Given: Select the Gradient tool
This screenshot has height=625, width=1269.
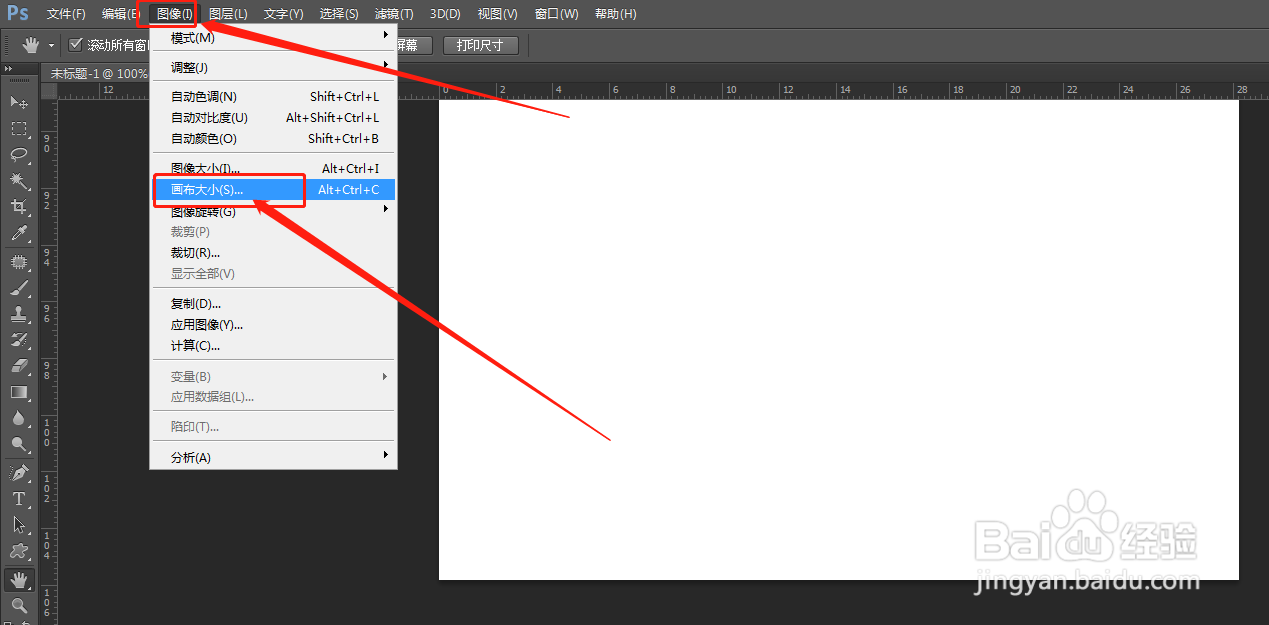Looking at the screenshot, I should pyautogui.click(x=19, y=392).
